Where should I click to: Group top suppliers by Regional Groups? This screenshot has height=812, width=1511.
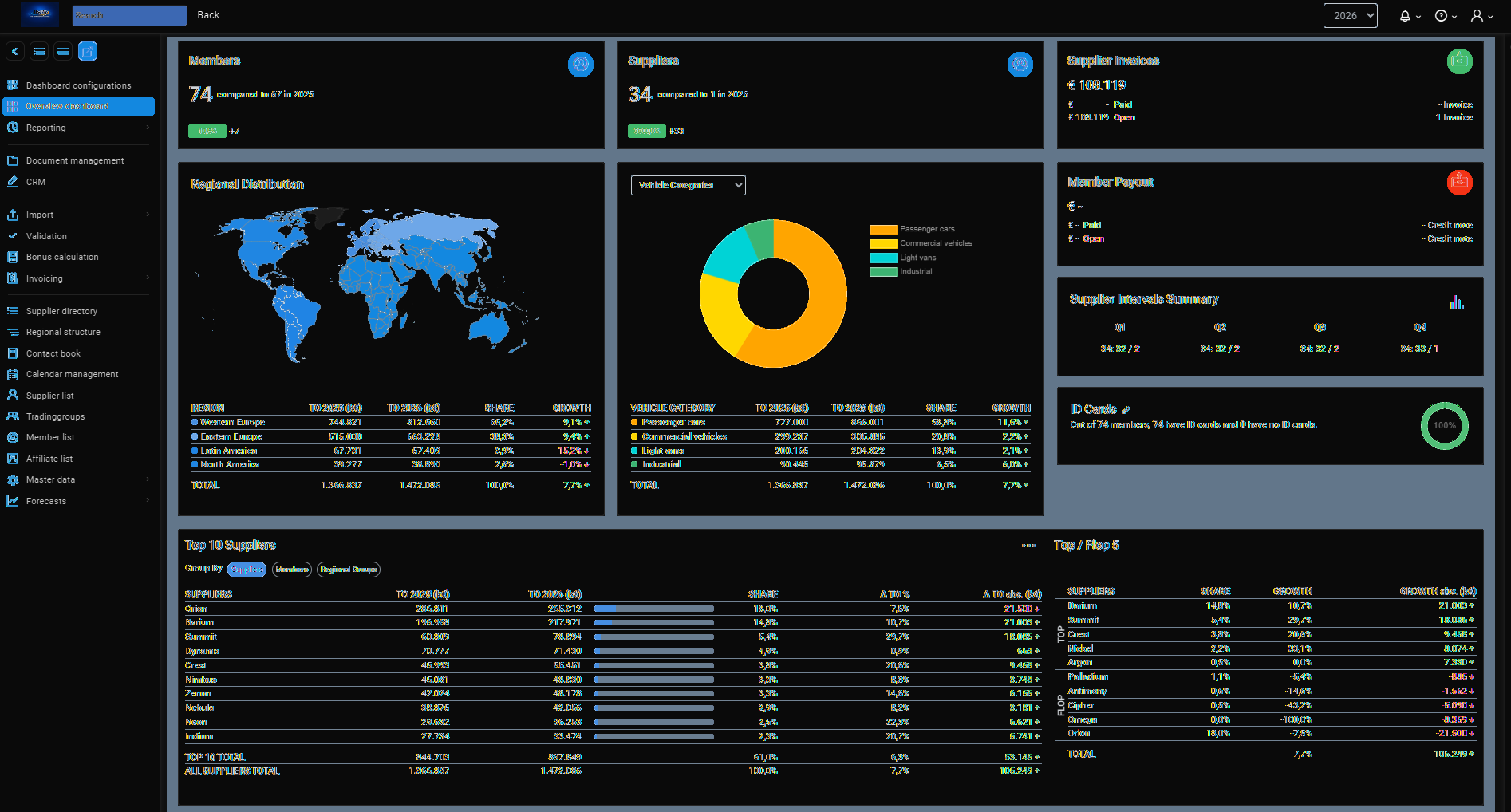[x=349, y=570]
